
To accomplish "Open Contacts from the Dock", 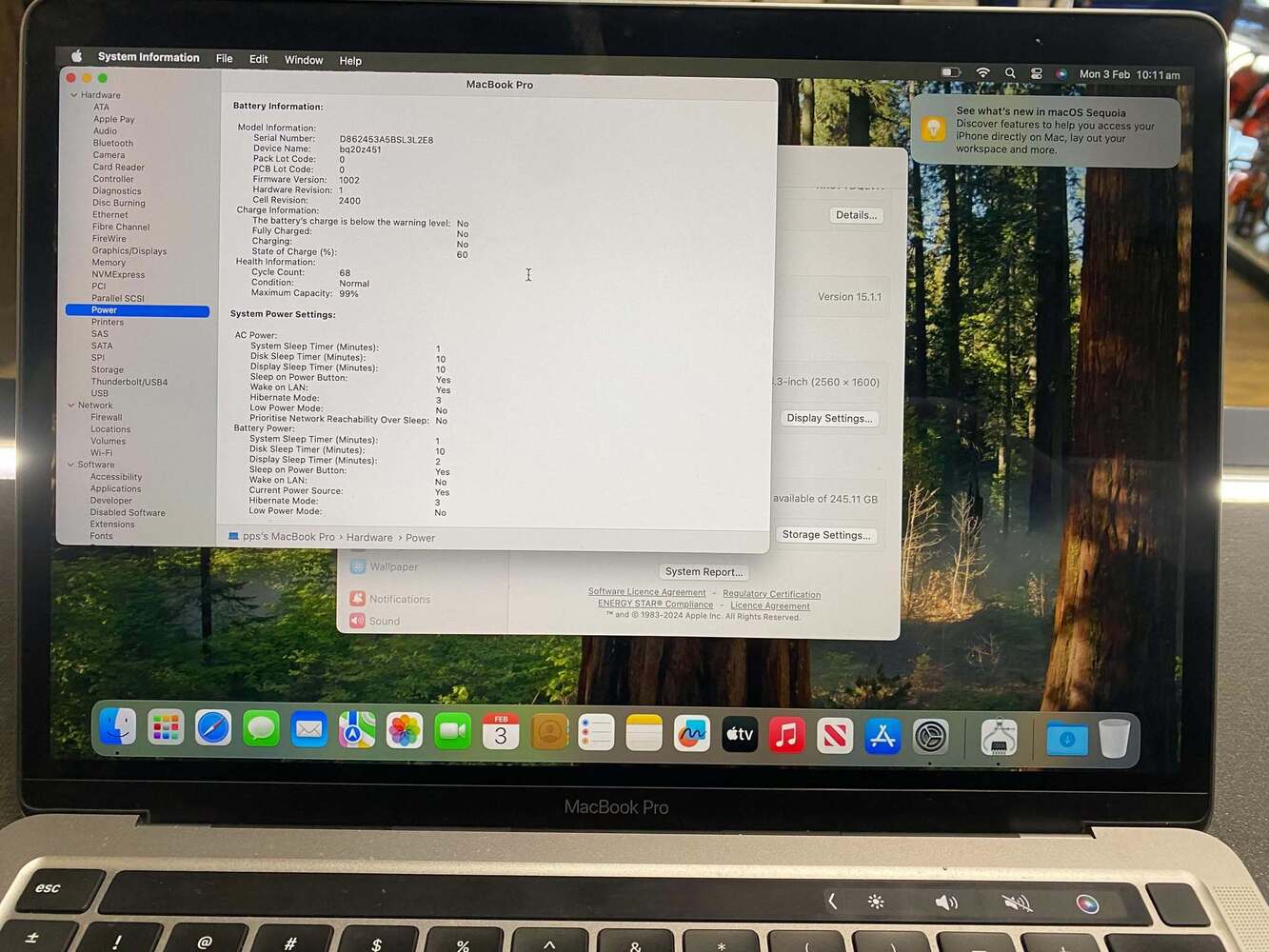I will tap(549, 733).
